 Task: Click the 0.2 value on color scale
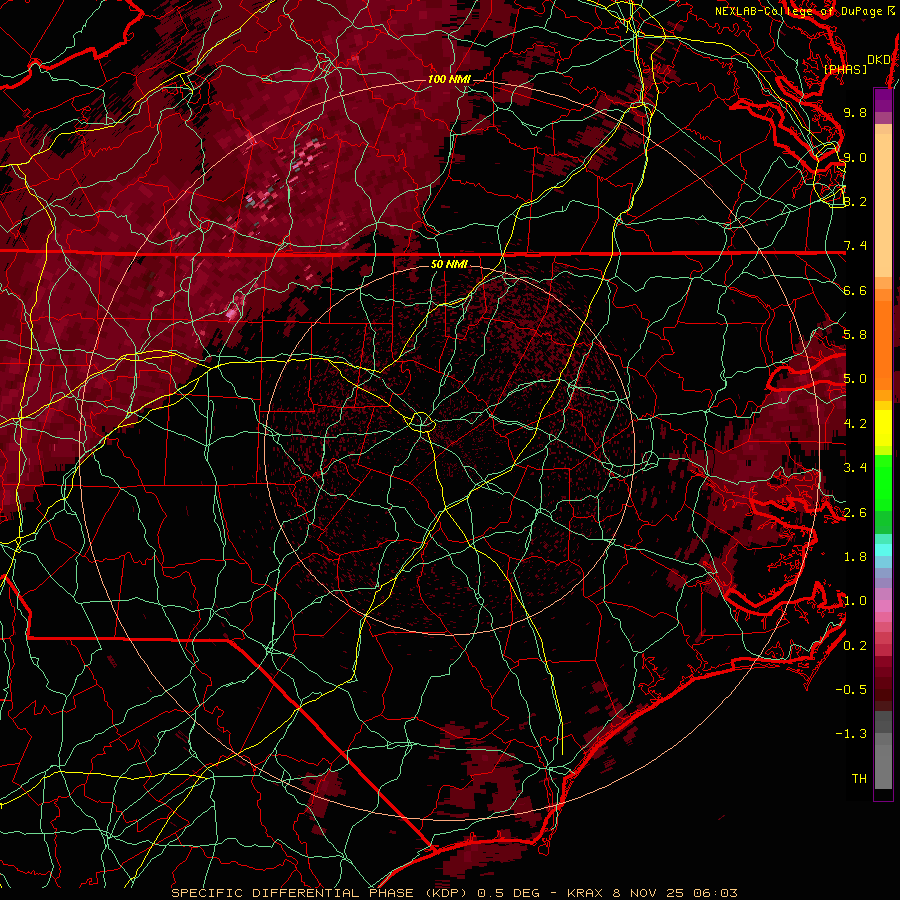coord(855,646)
